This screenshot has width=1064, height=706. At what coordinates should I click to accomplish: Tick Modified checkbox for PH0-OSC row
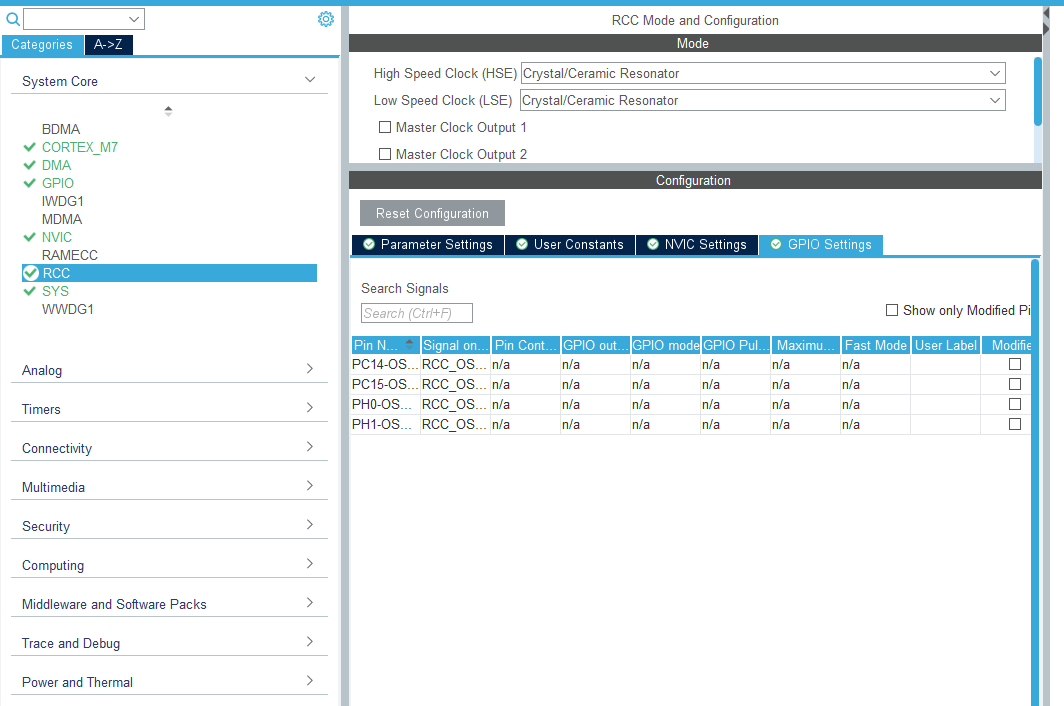(x=1015, y=404)
